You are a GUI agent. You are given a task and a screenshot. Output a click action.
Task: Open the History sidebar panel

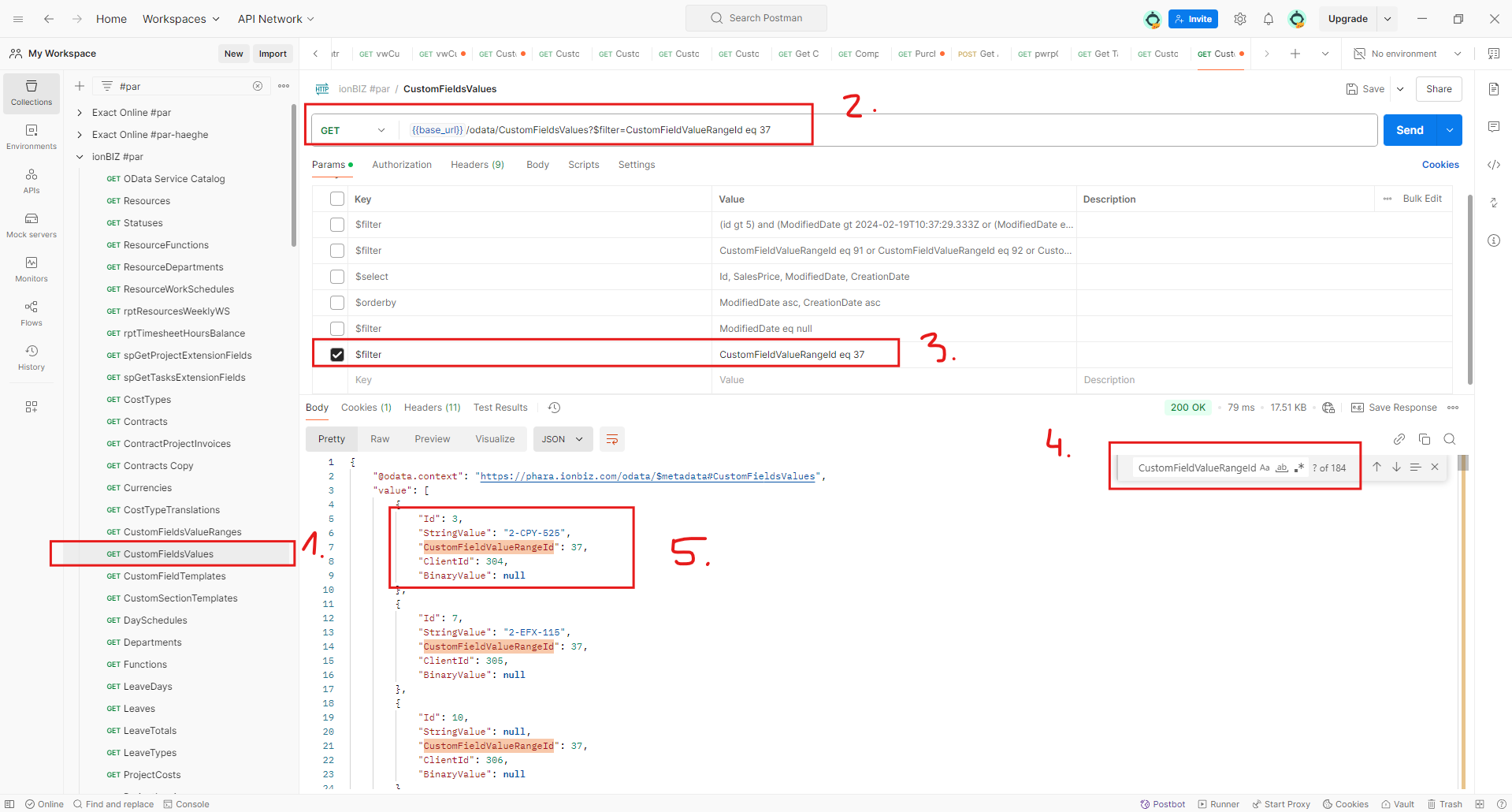(32, 358)
